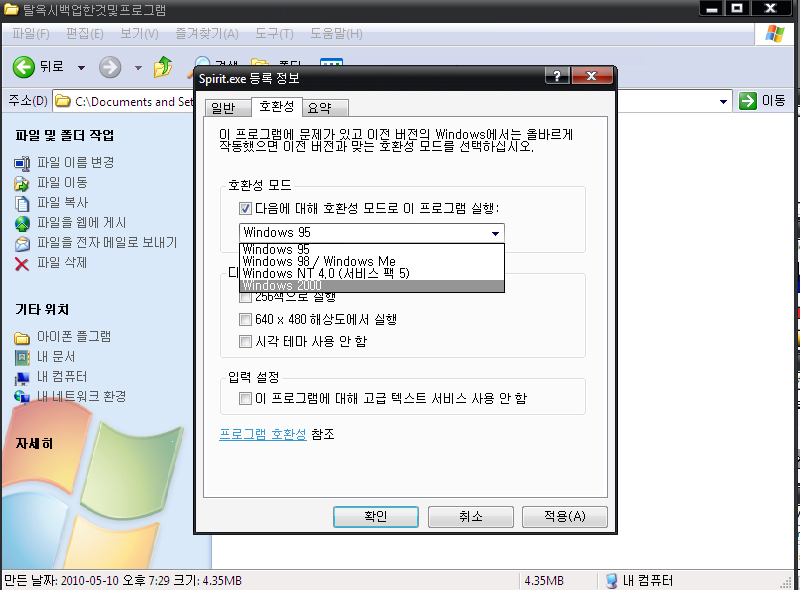Screen dimensions: 800x590
Task: Switch to the 일반 tab
Action: [x=220, y=108]
